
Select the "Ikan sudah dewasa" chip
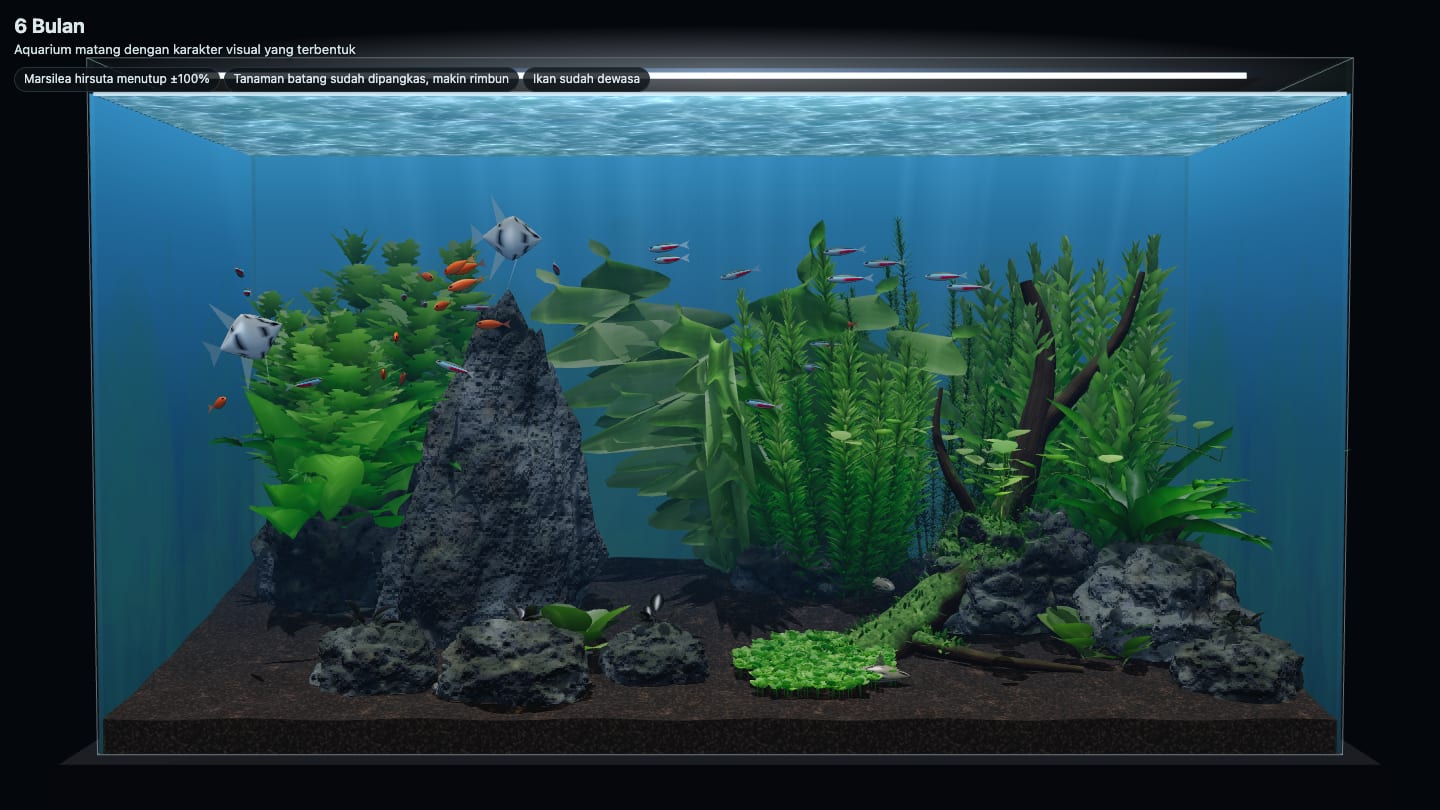click(x=586, y=79)
